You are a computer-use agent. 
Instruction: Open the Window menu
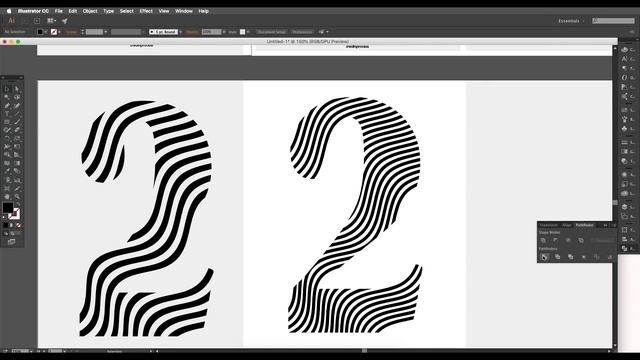[x=184, y=11]
